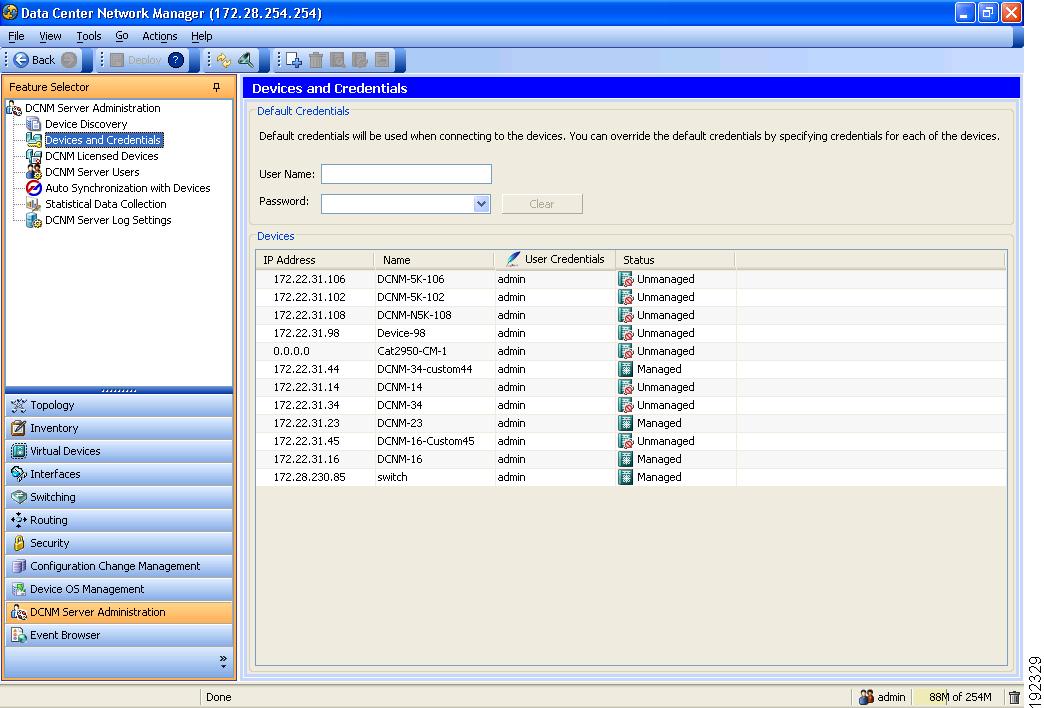Click the Auto Synchronization with Devices icon
1044x708 pixels.
coord(34,188)
